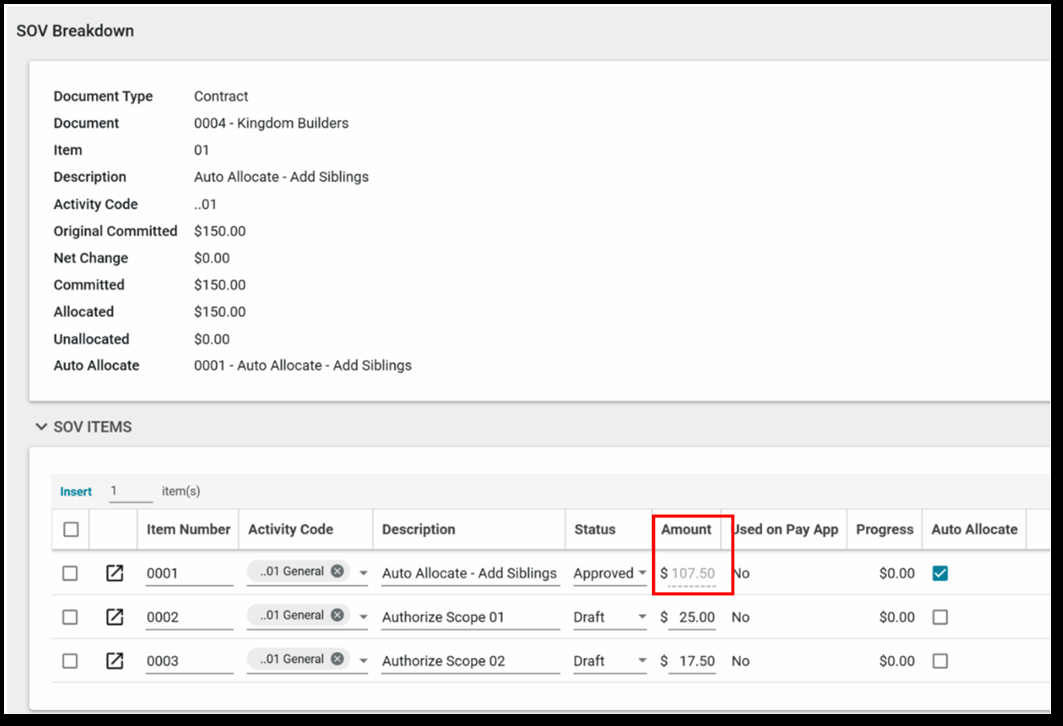The width and height of the screenshot is (1063, 726).
Task: Clear activity code chip on row 0003
Action: 338,660
